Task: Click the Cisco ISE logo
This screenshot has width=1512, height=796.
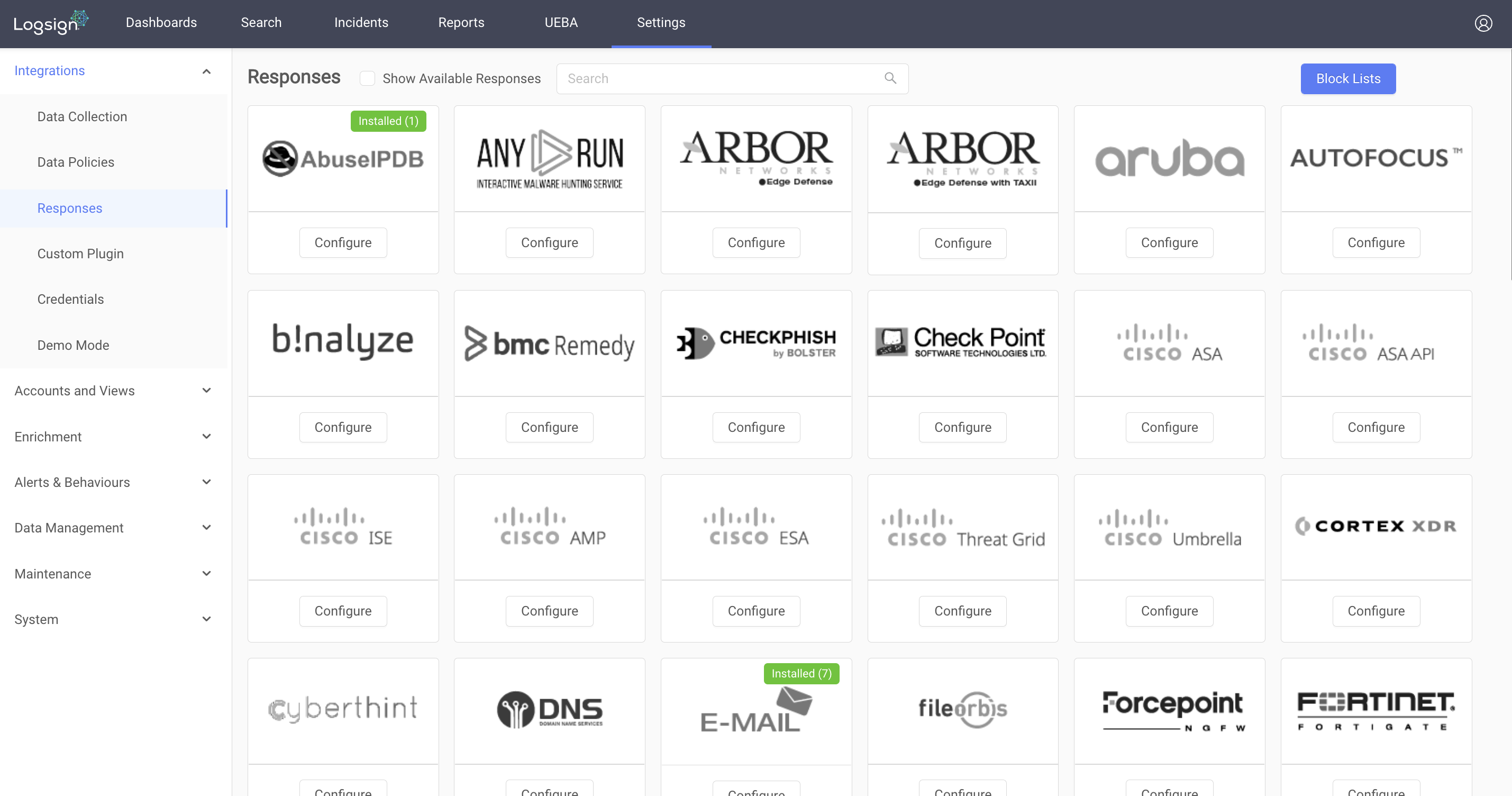Action: pyautogui.click(x=343, y=527)
